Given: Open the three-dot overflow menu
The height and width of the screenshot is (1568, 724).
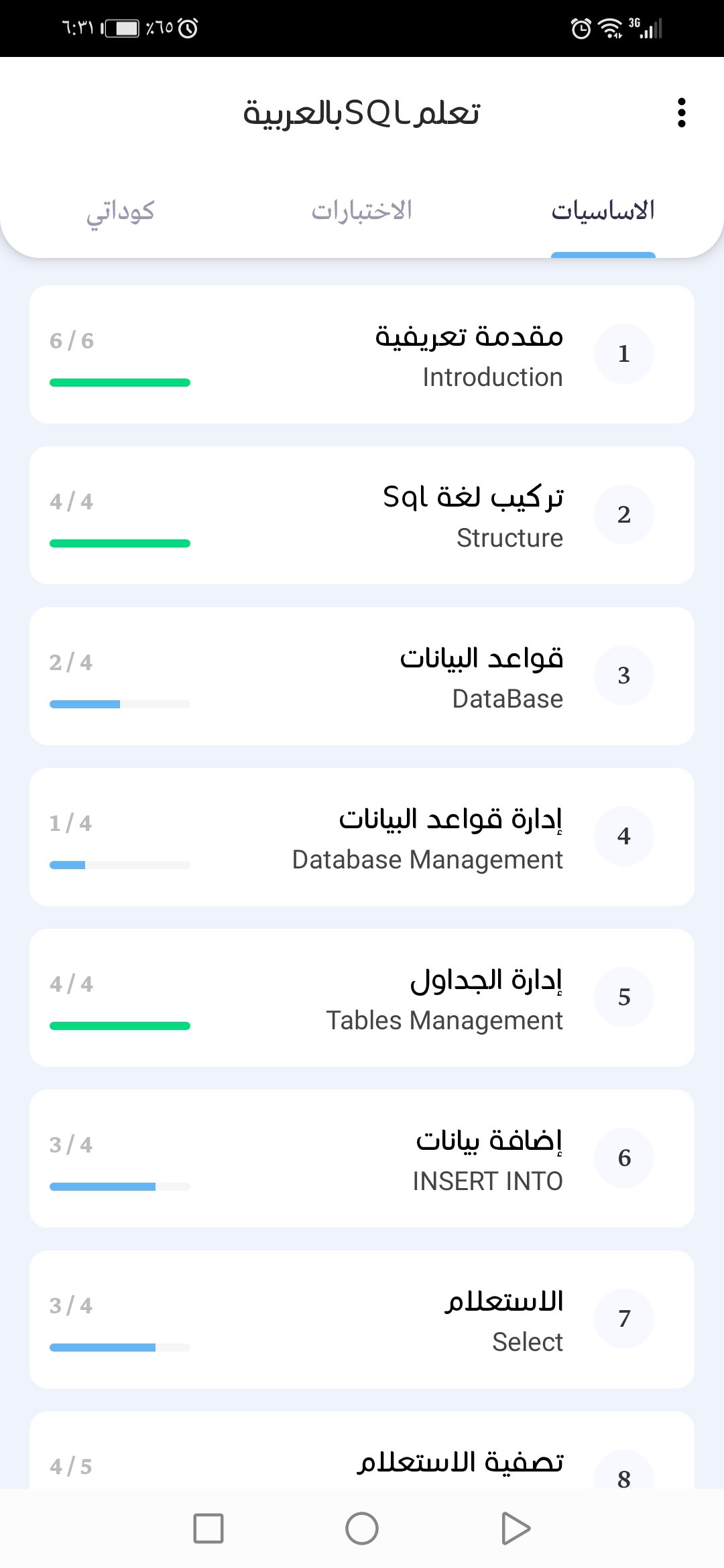Looking at the screenshot, I should (x=681, y=113).
